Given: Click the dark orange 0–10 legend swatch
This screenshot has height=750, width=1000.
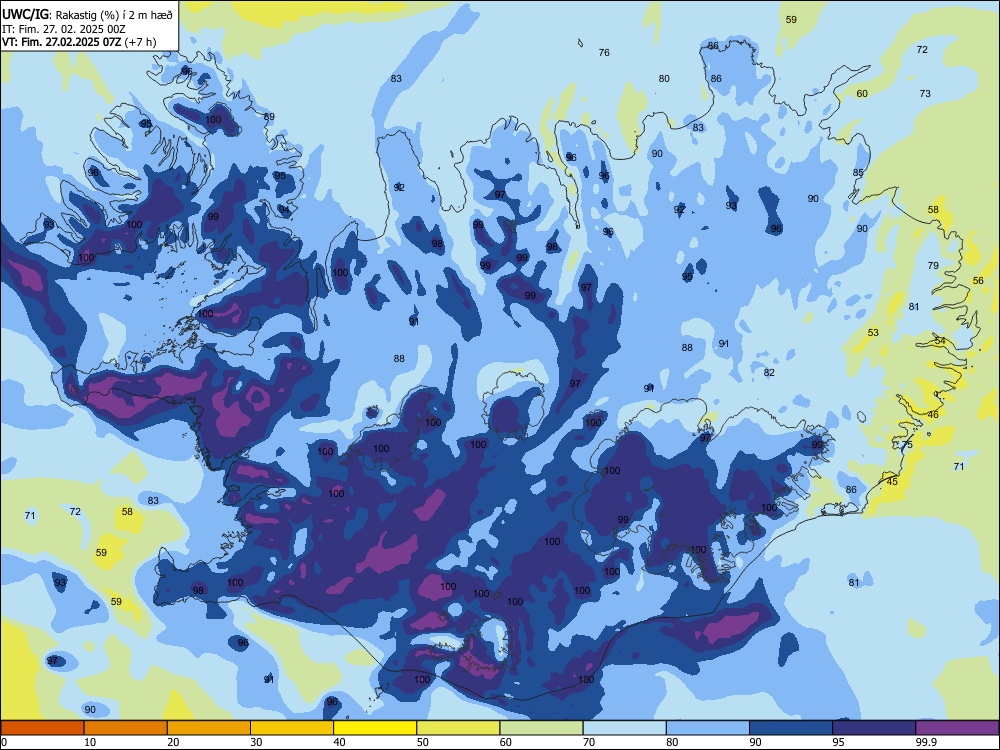Looking at the screenshot, I should pyautogui.click(x=42, y=728).
